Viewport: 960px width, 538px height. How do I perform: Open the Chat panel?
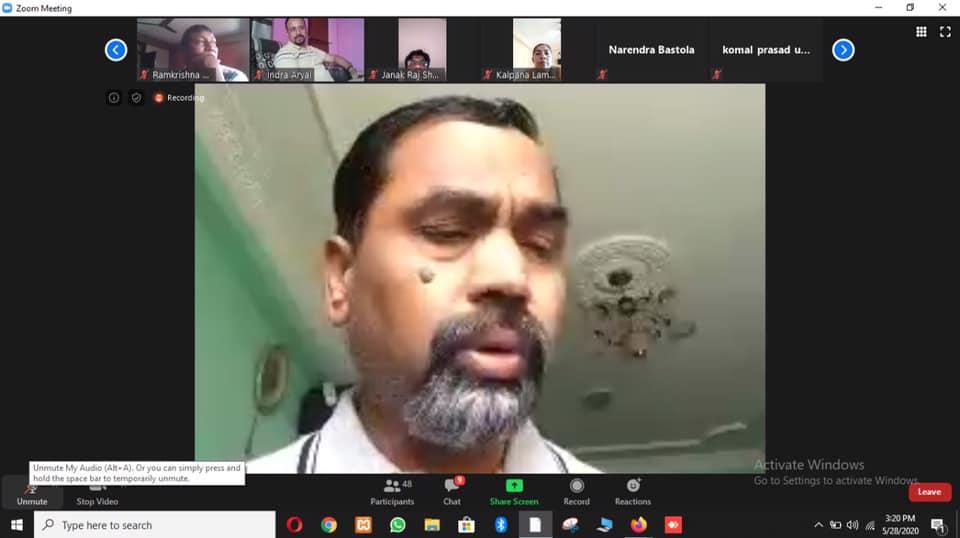(x=452, y=490)
